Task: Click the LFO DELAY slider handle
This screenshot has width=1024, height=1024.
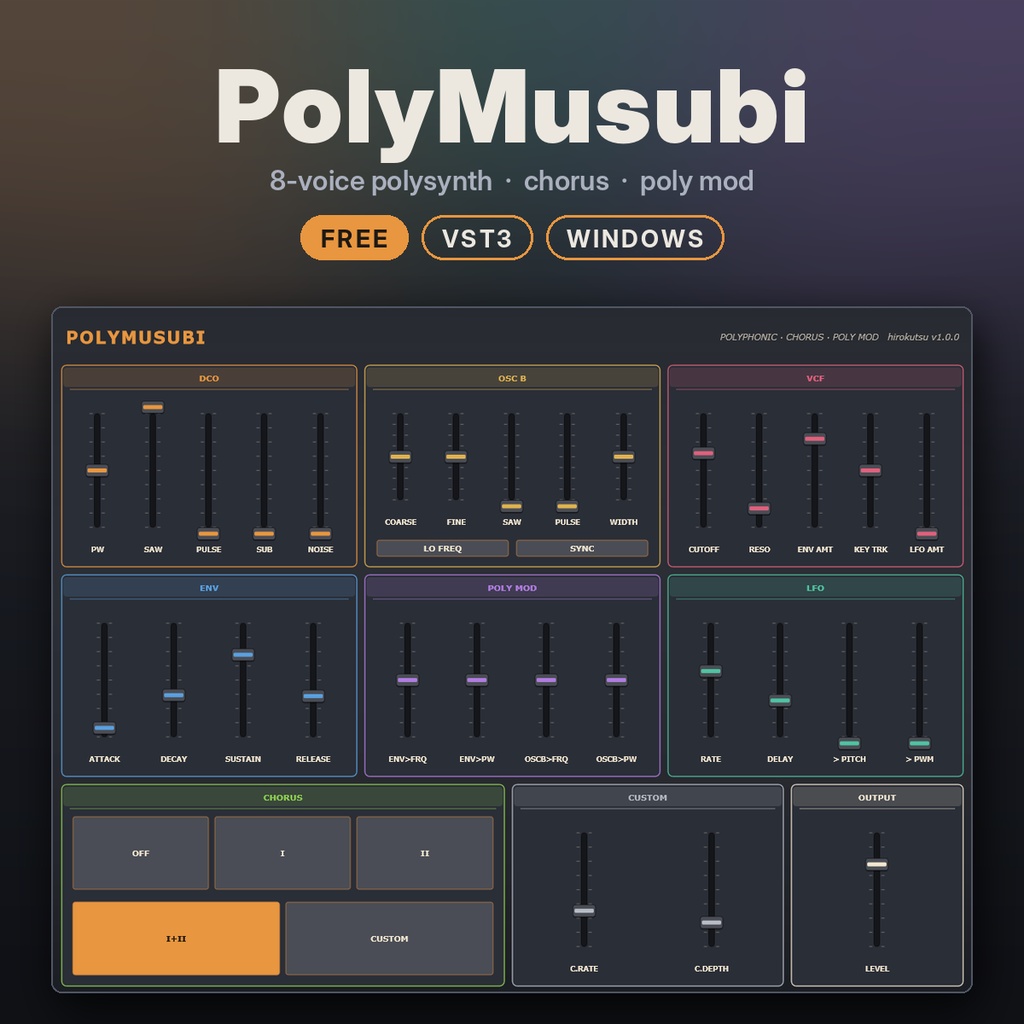Action: [x=780, y=700]
